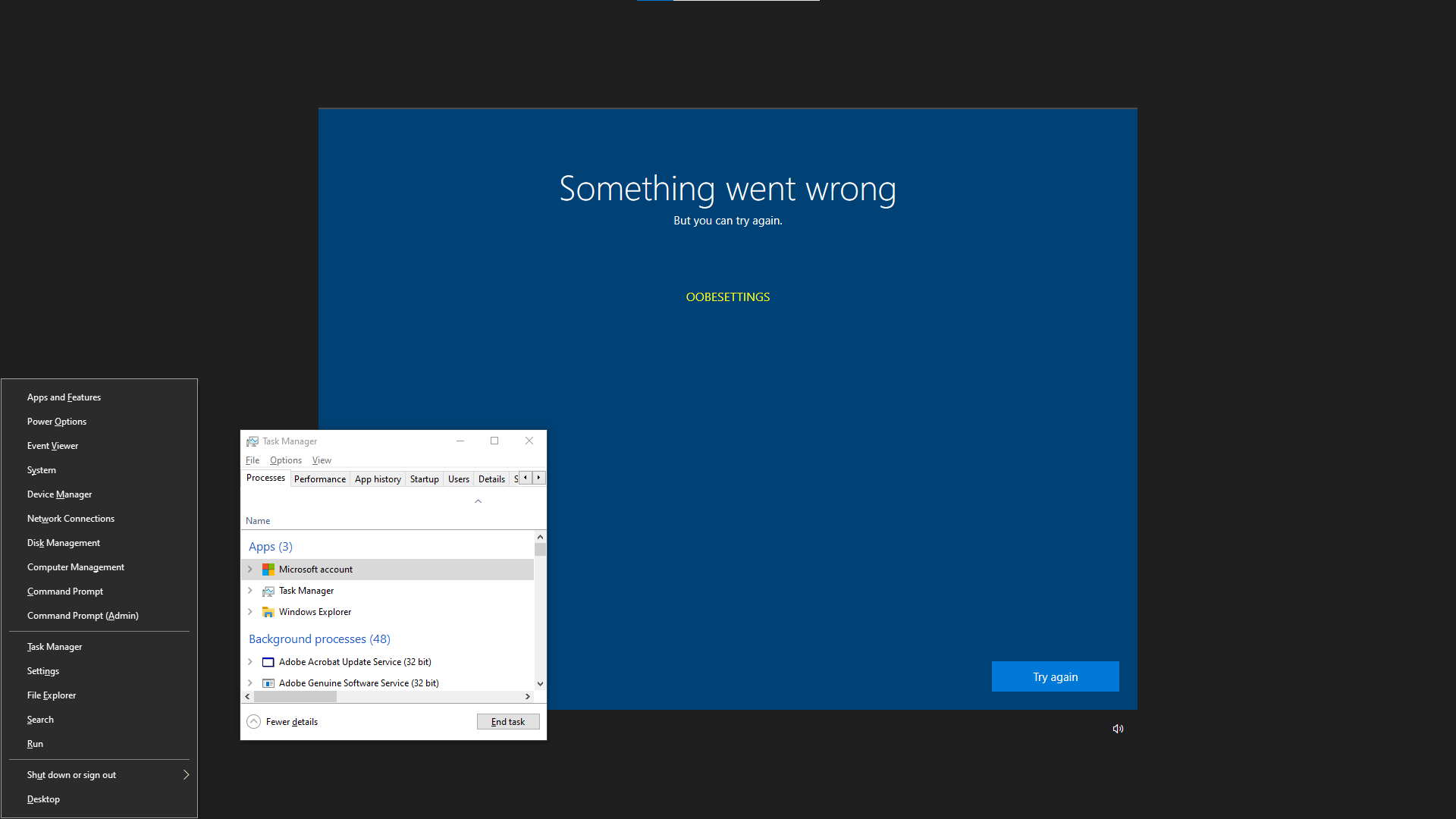
Task: Click the Microsoft account colored logo icon
Action: coord(268,570)
